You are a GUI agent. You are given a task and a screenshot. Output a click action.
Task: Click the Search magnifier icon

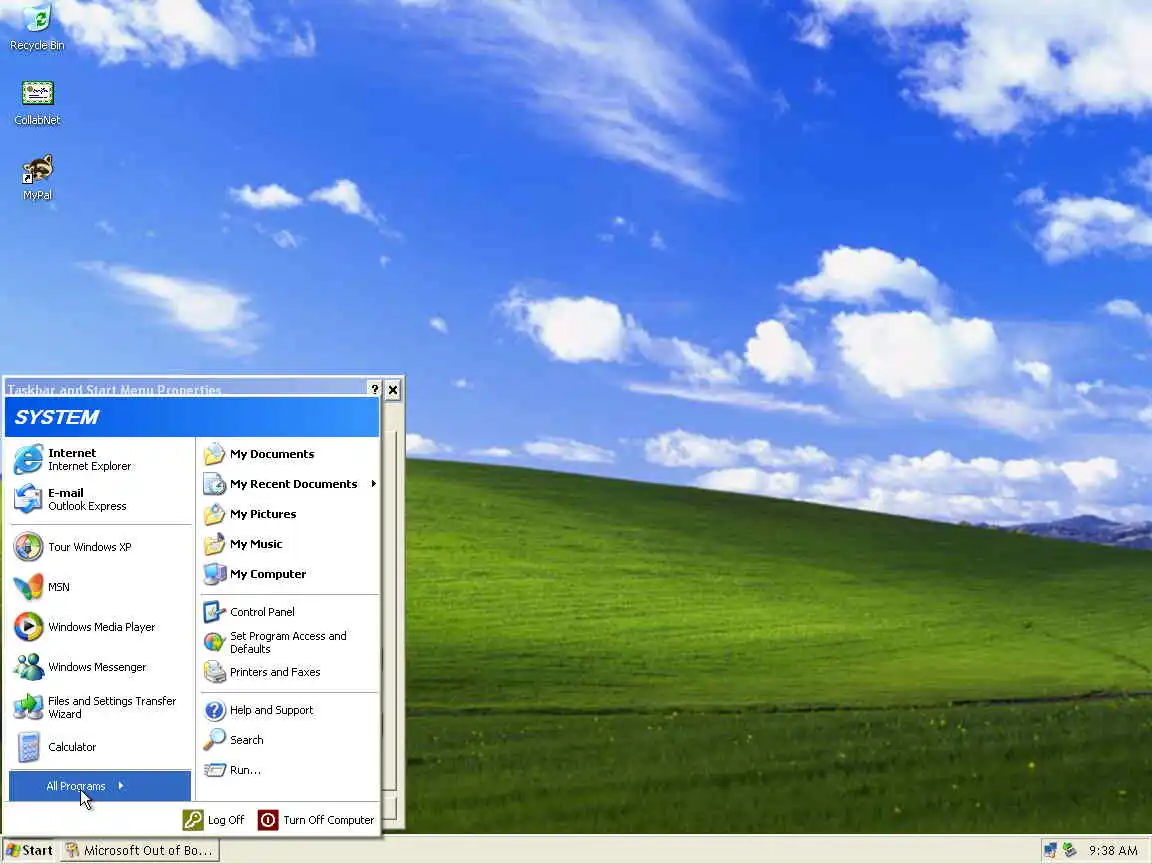(214, 740)
